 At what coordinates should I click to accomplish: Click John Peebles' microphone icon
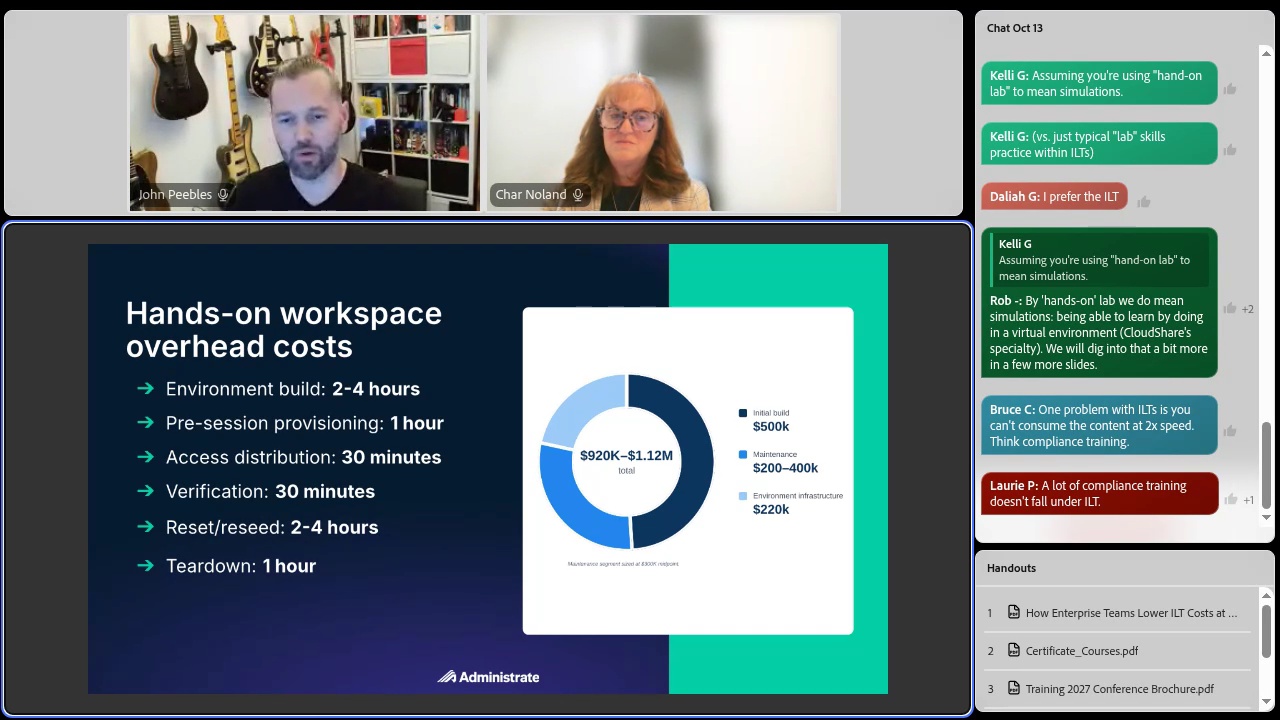tap(223, 195)
